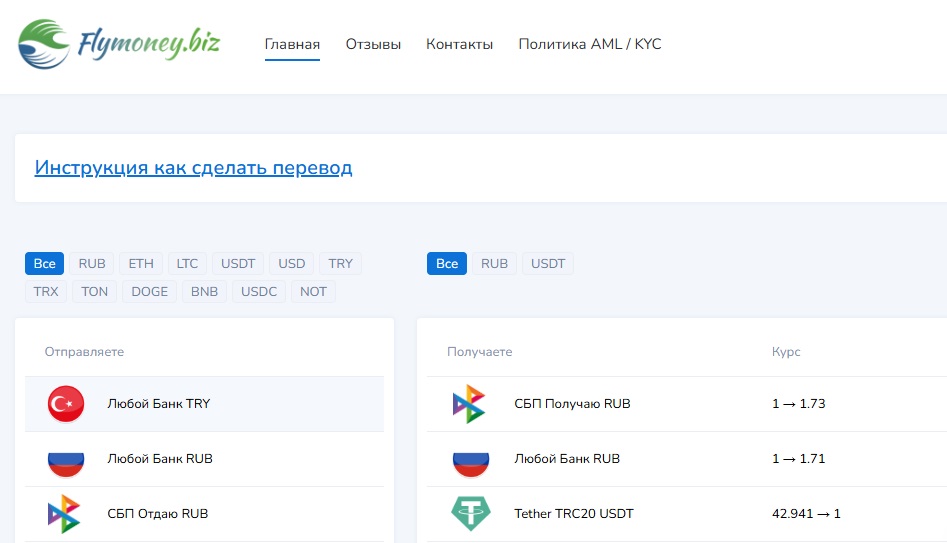Select the Все filter in the receive column
The width and height of the screenshot is (947, 543).
(447, 263)
